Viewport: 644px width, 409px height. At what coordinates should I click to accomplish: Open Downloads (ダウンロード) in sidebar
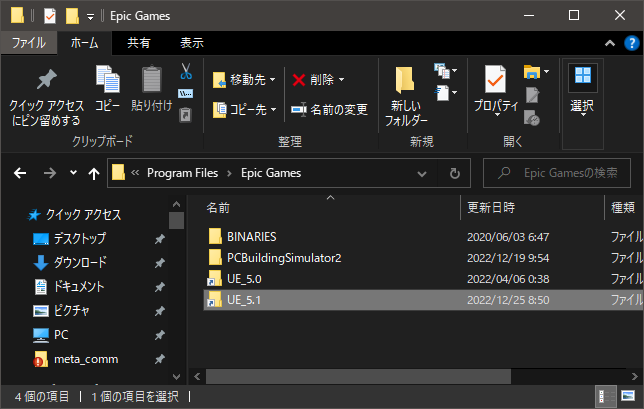tap(70, 262)
